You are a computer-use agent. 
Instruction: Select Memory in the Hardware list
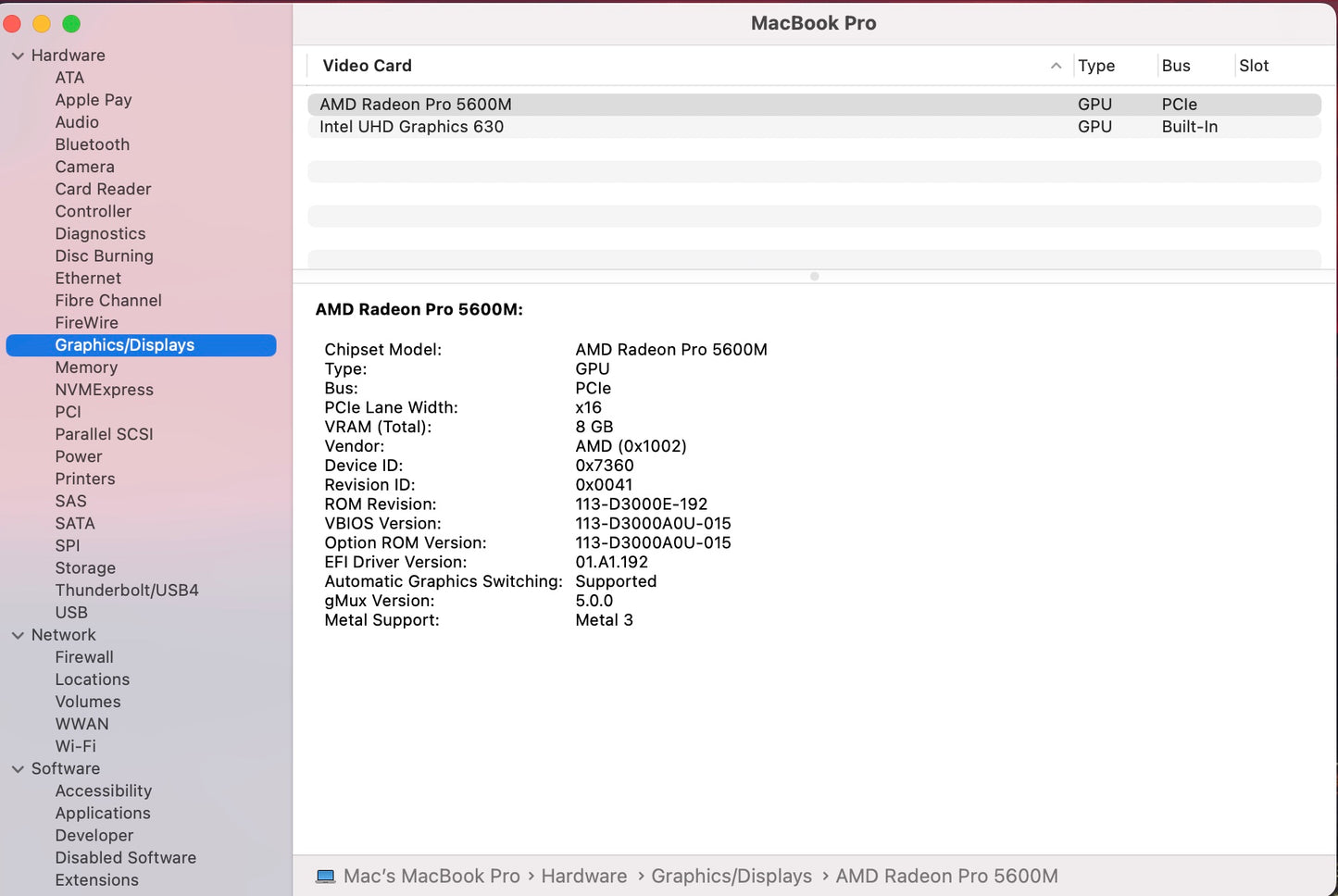coord(86,367)
